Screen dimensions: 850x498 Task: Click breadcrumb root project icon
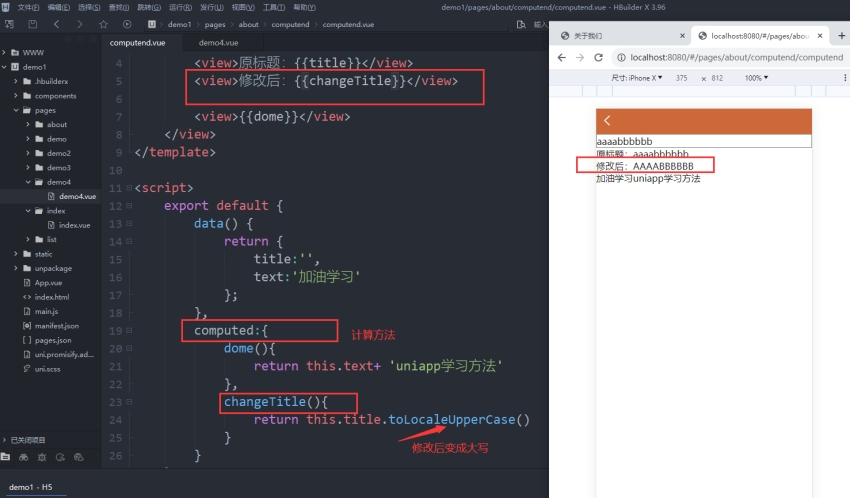[x=152, y=24]
